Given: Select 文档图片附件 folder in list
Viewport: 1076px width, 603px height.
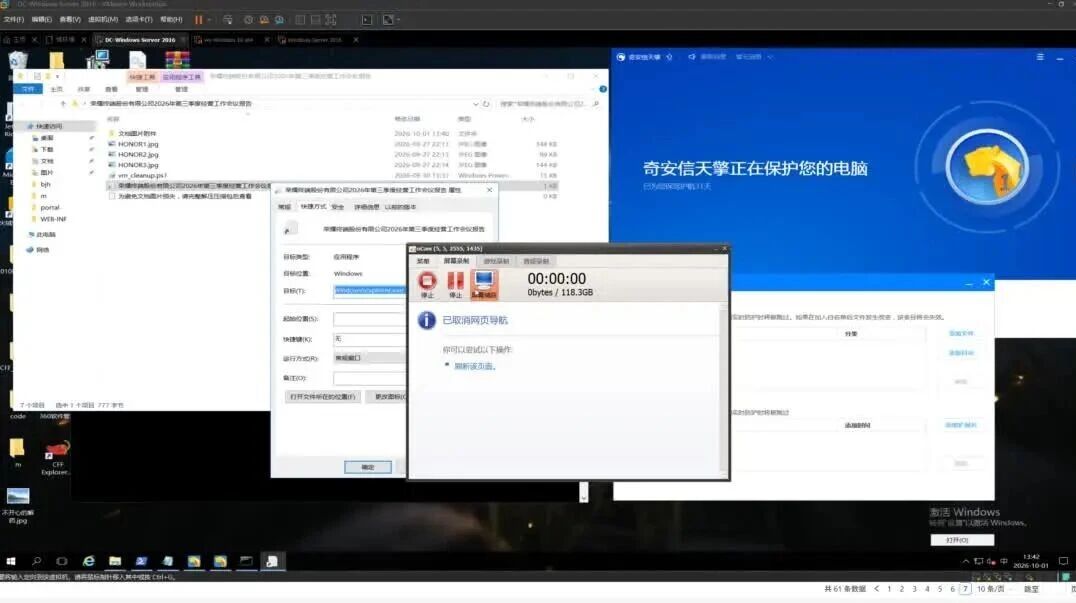Looking at the screenshot, I should tap(137, 133).
